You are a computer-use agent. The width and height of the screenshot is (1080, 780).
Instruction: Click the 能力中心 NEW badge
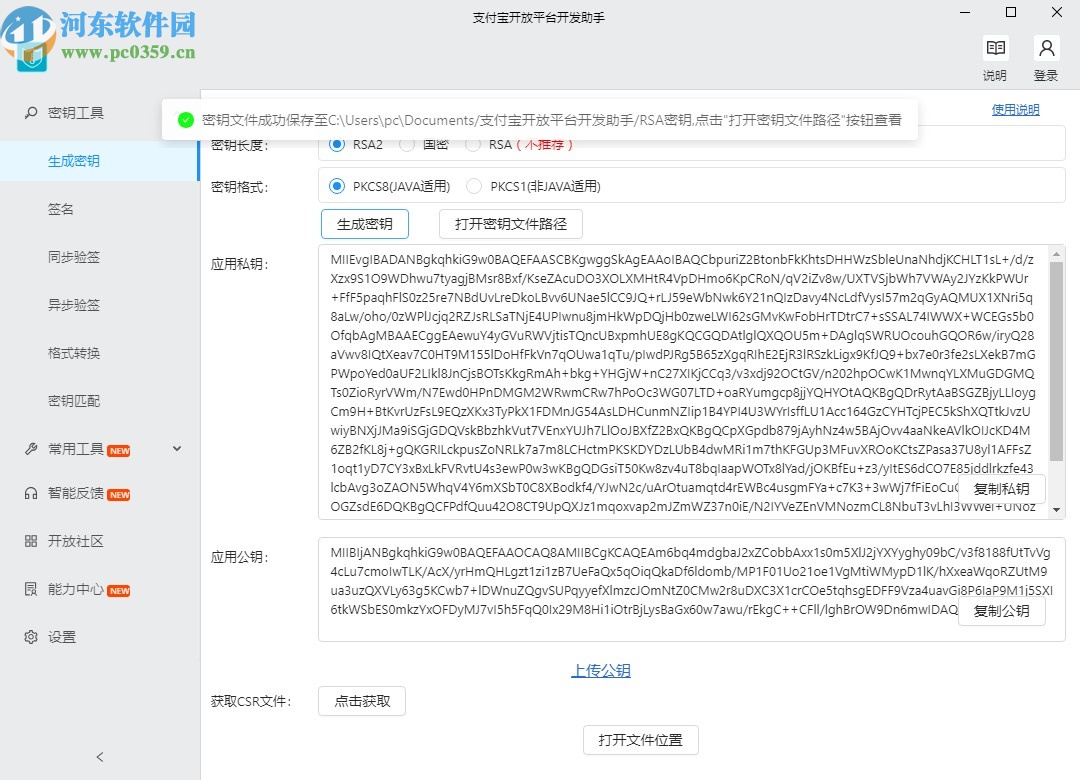click(119, 591)
